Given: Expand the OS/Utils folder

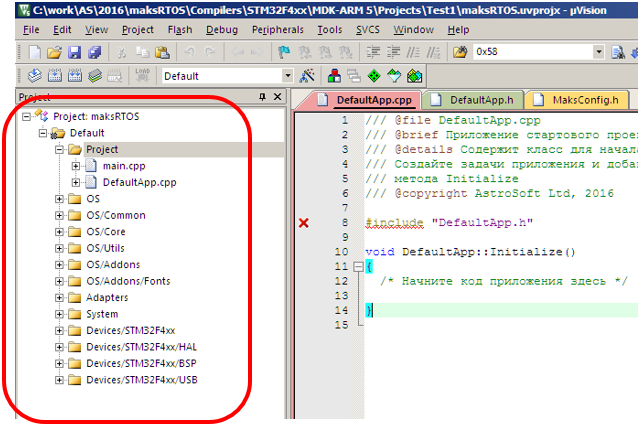Looking at the screenshot, I should (59, 248).
